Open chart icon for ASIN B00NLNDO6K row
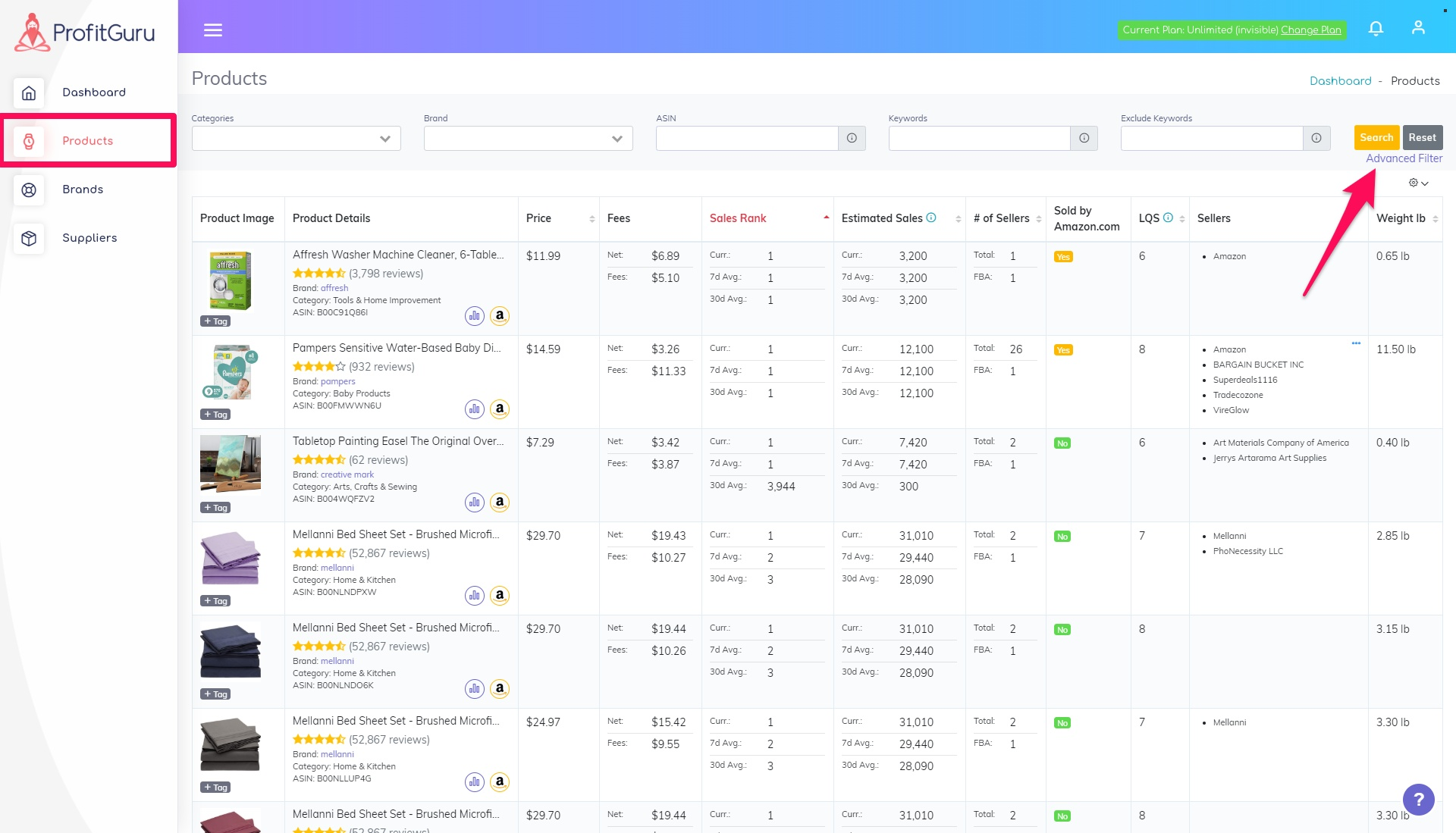The image size is (1456, 833). [x=475, y=689]
